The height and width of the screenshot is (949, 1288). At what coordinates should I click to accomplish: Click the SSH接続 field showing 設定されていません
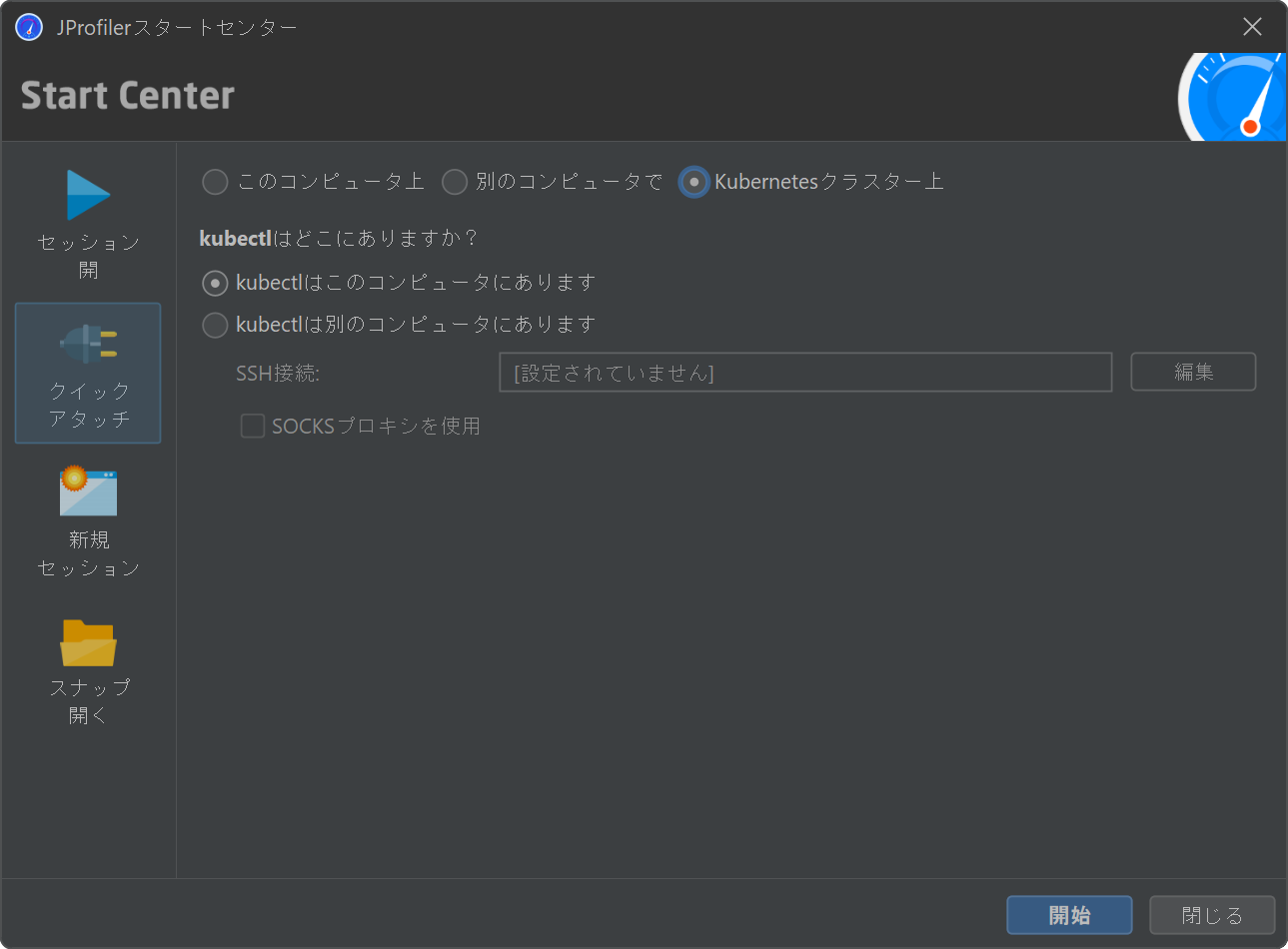point(805,373)
